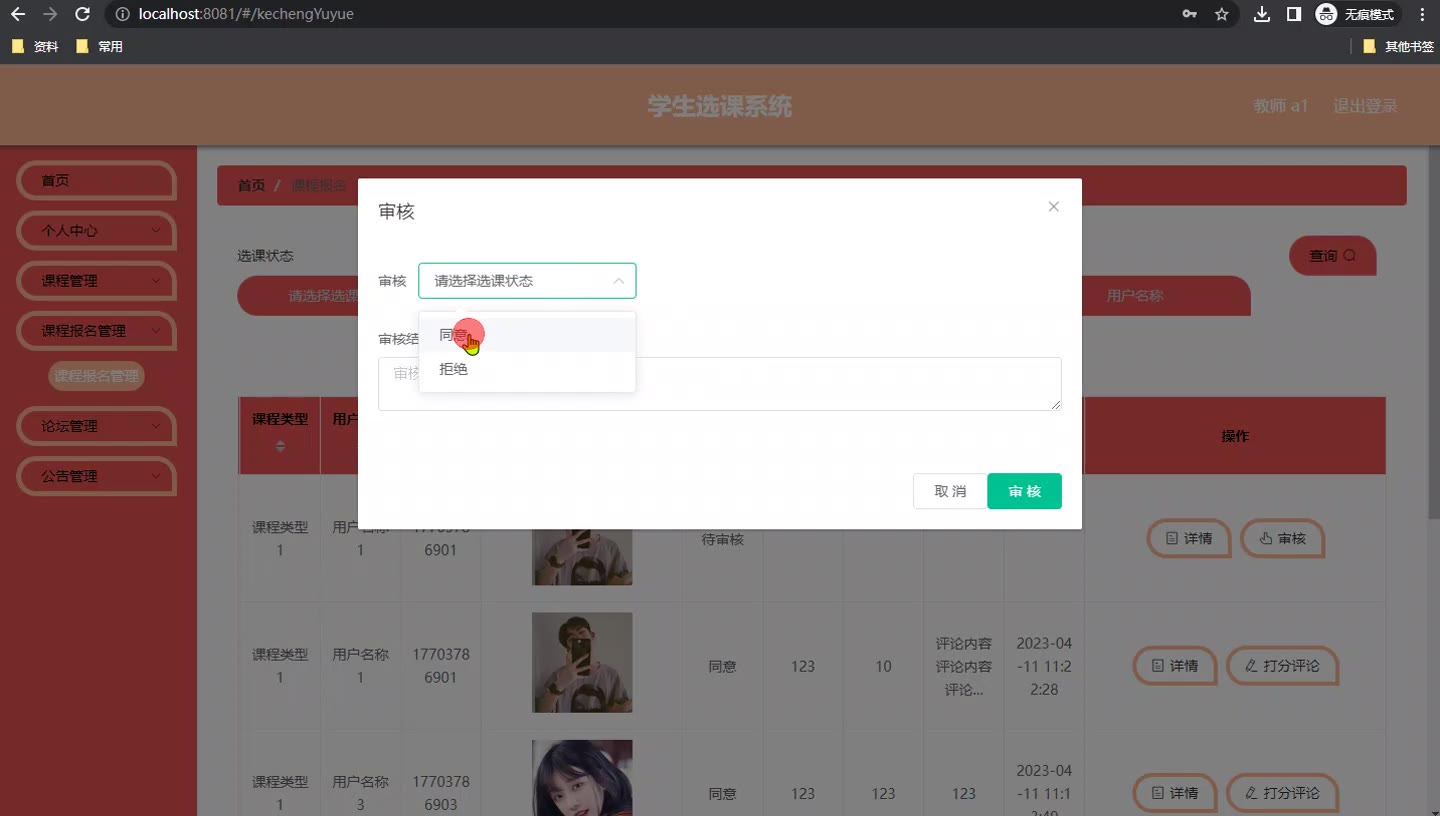Select the 课程报名管理 submenu item
Viewport: 1440px width, 816px height.
point(96,376)
